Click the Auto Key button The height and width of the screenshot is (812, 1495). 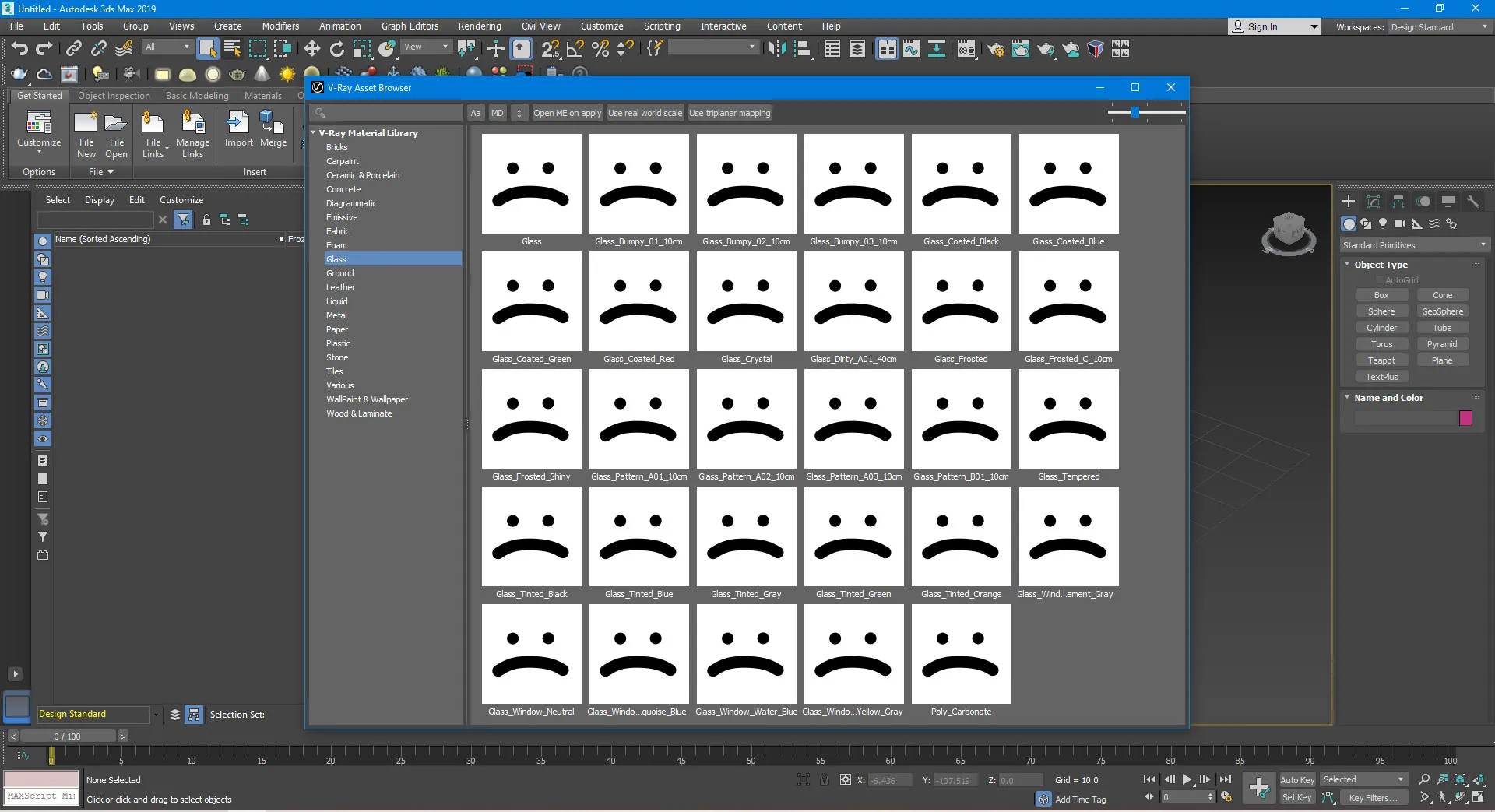coord(1296,780)
